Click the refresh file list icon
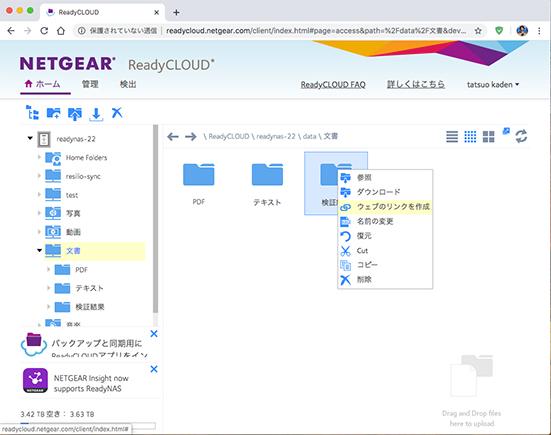The image size is (551, 435). [x=521, y=136]
